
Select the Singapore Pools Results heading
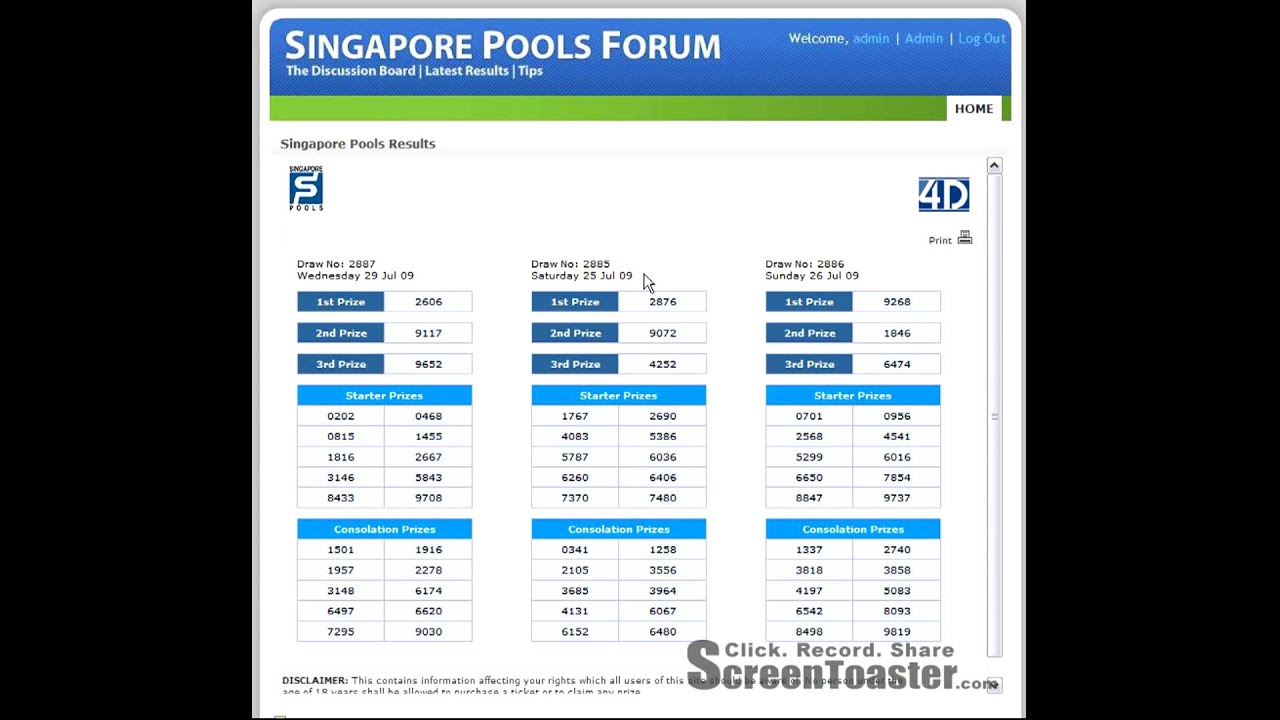358,144
